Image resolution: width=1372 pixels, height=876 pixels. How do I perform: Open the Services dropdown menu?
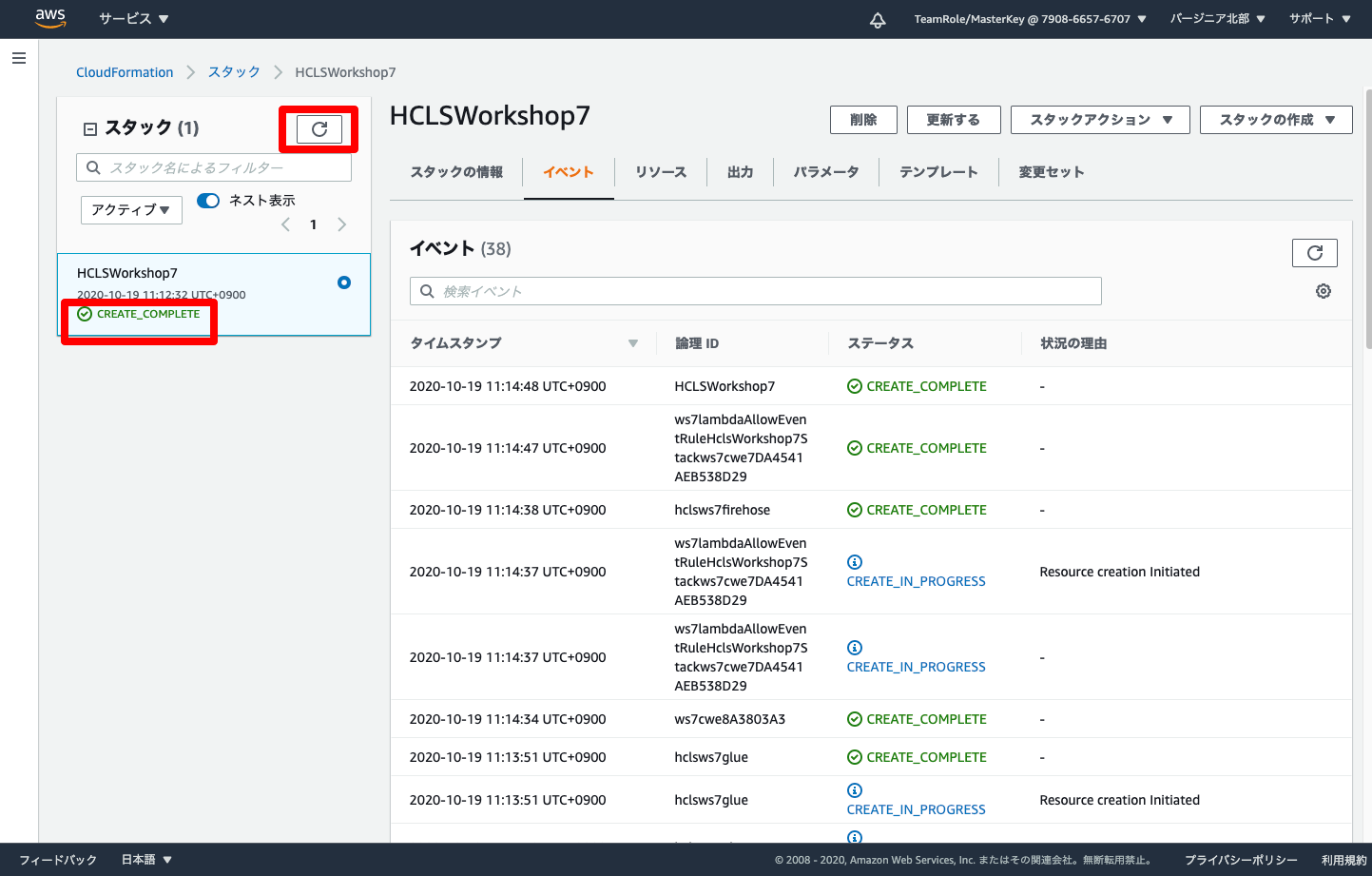[134, 19]
